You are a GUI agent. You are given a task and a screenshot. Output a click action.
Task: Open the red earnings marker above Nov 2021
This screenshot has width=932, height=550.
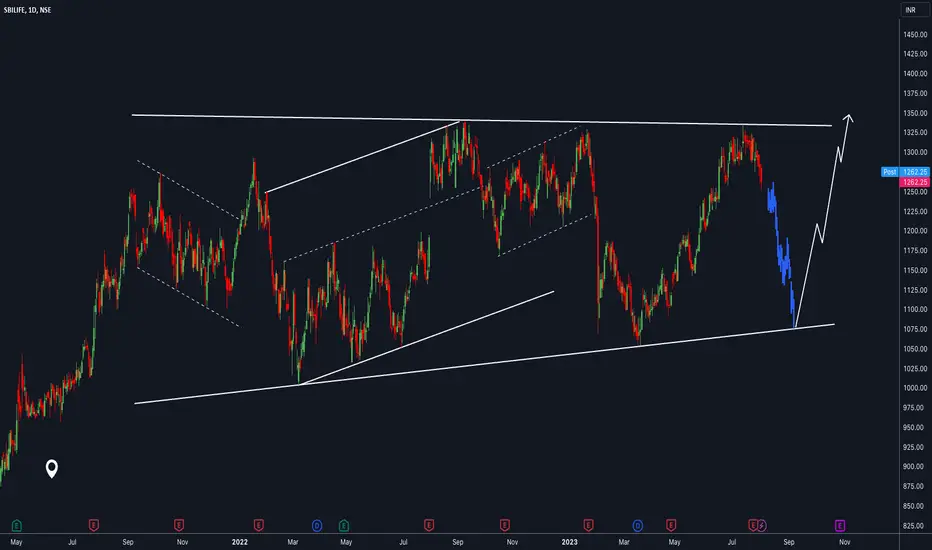pos(179,526)
